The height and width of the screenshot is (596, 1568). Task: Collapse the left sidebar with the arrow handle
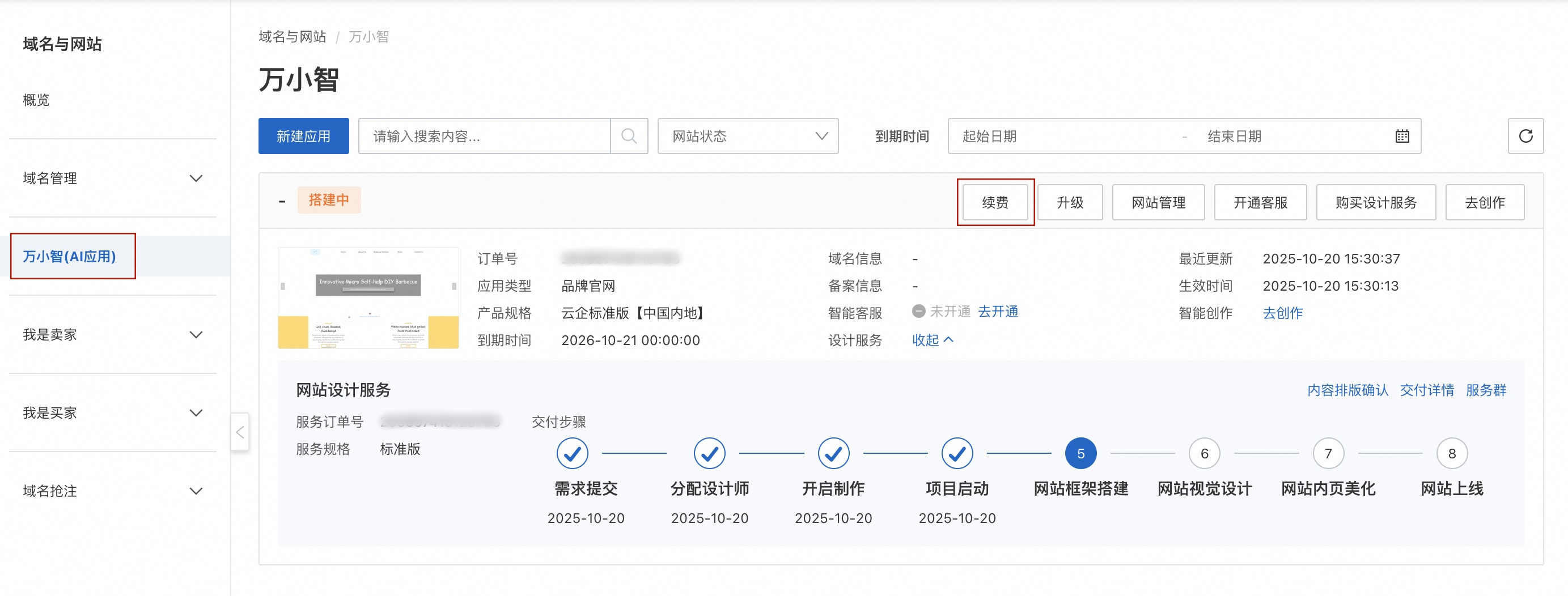point(240,432)
